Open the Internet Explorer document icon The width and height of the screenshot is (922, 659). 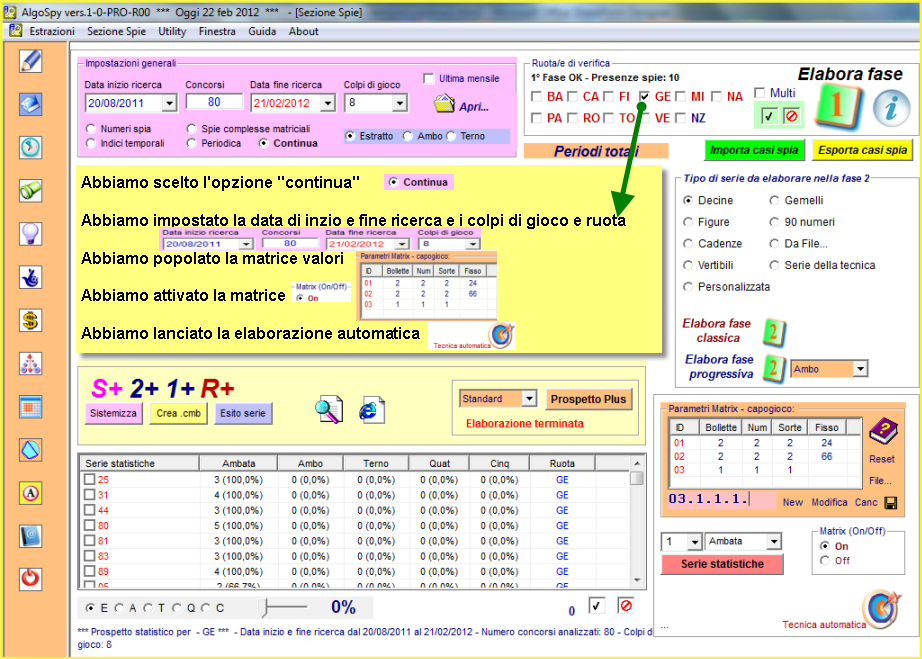[x=372, y=410]
